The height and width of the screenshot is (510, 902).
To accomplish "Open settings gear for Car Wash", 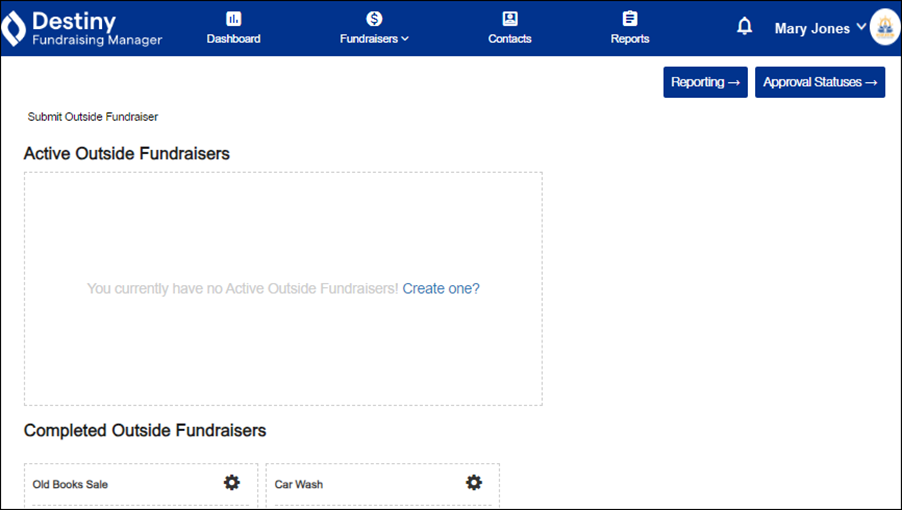I will click(474, 483).
